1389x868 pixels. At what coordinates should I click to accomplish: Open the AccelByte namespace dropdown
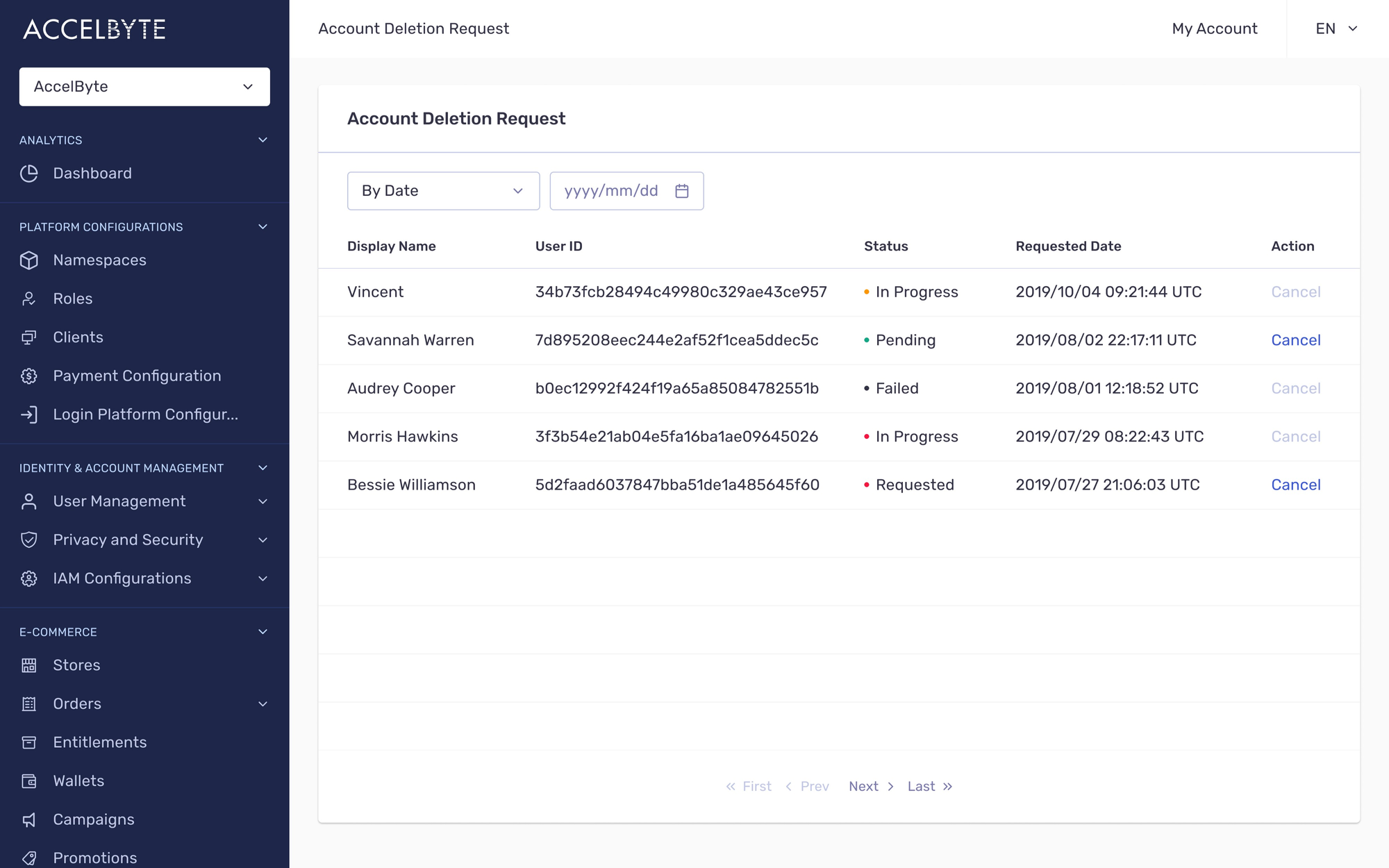[x=144, y=87]
